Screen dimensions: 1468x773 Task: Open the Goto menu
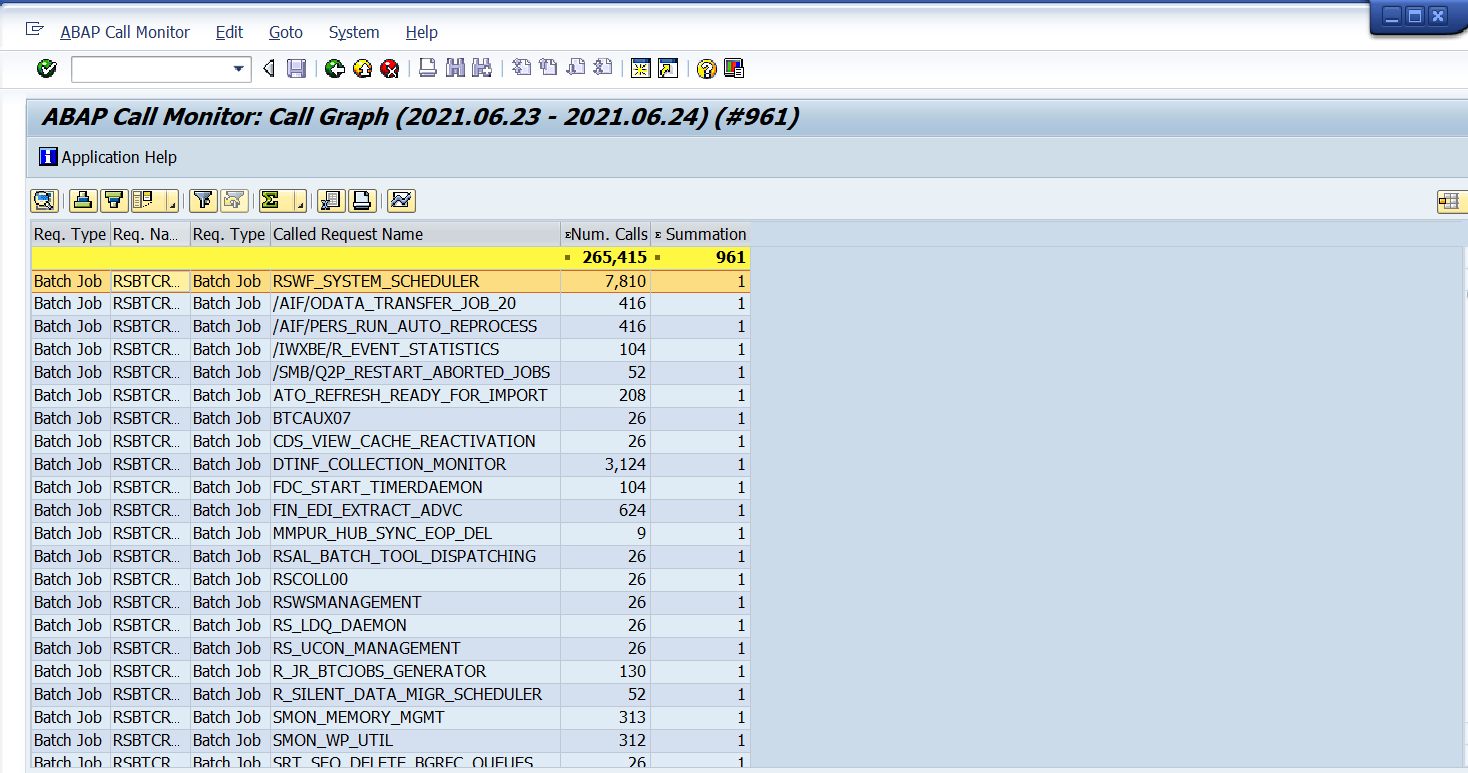[x=285, y=32]
